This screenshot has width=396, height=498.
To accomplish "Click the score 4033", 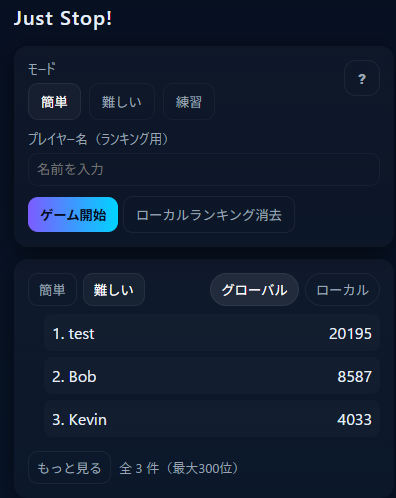I will (x=354, y=419).
